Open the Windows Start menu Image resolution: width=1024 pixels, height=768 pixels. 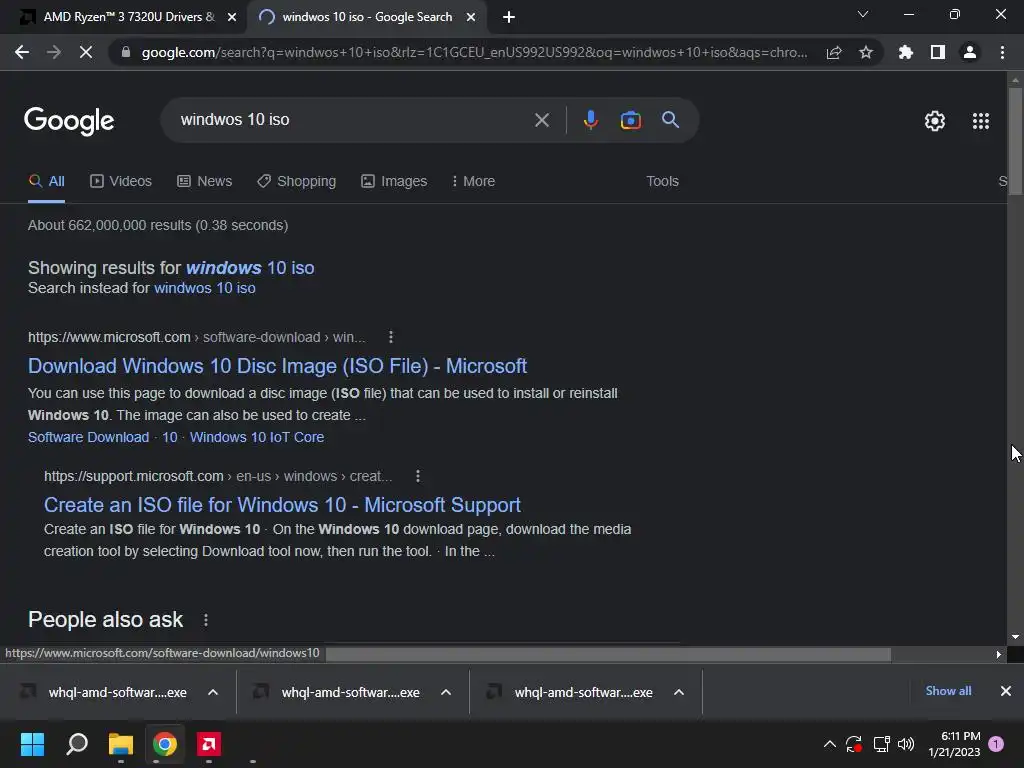tap(33, 744)
